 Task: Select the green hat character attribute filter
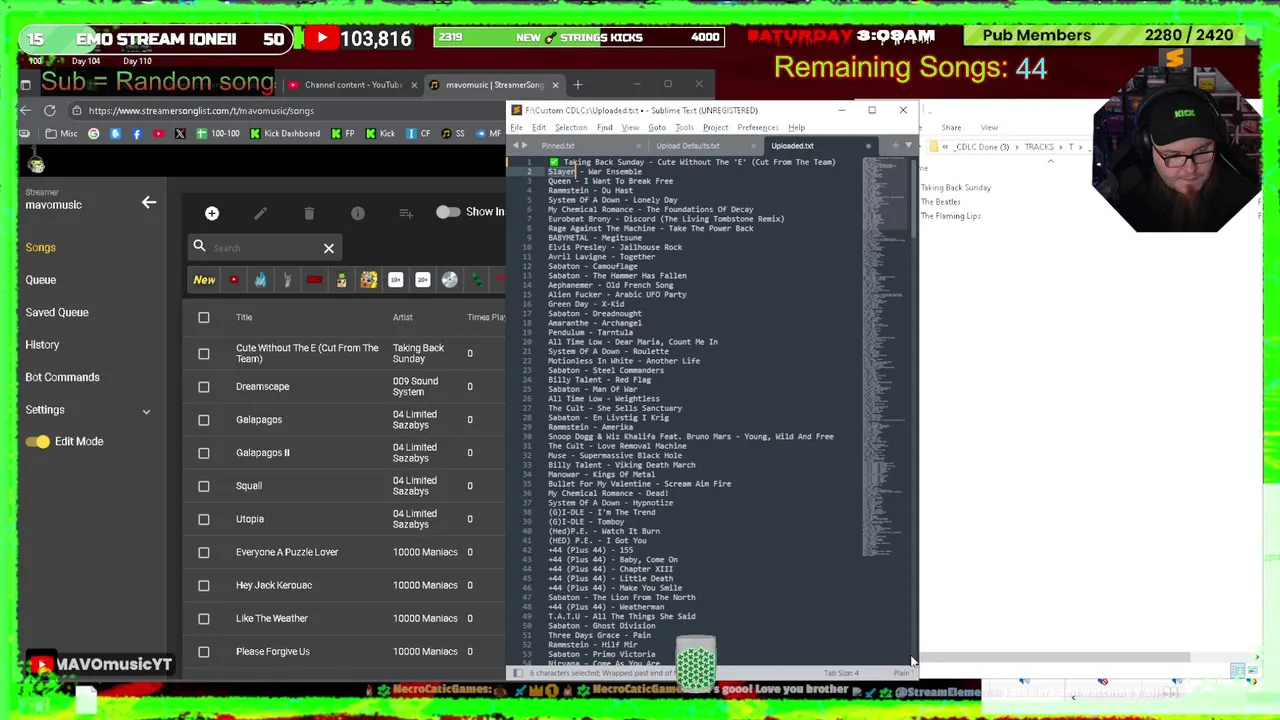pyautogui.click(x=342, y=280)
